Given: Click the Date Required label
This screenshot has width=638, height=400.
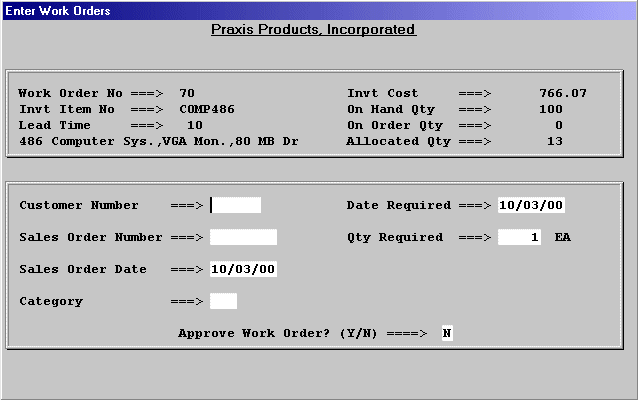Looking at the screenshot, I should [399, 205].
